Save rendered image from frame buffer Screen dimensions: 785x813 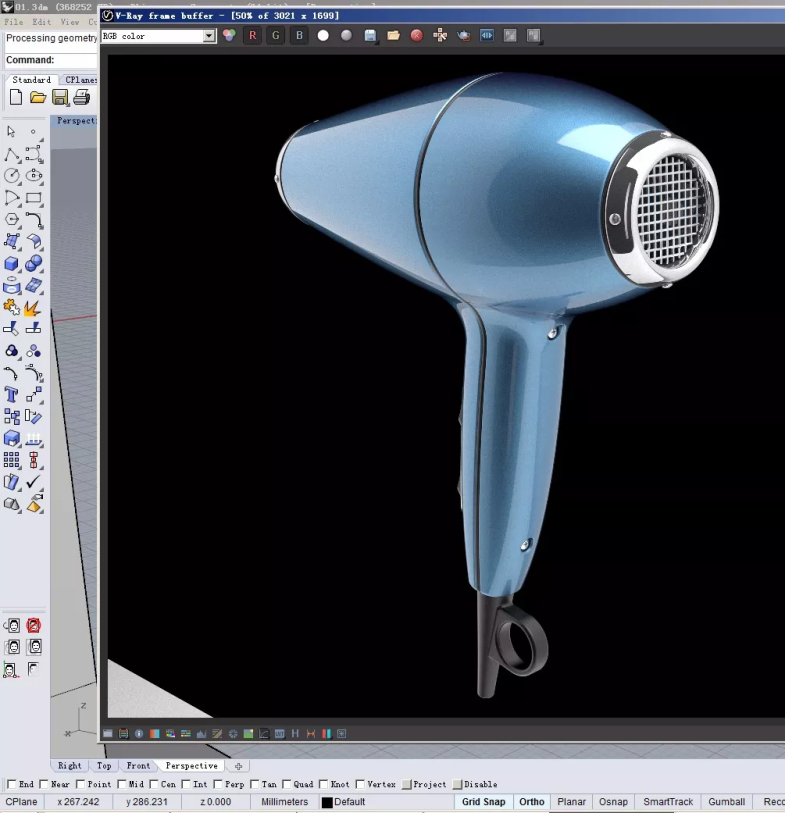pos(370,36)
